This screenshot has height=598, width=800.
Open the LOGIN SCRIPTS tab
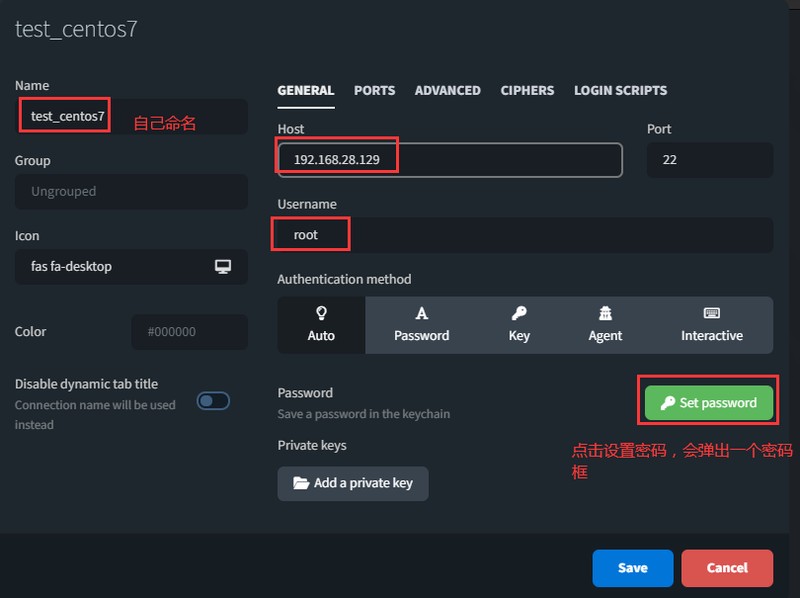pyautogui.click(x=620, y=91)
